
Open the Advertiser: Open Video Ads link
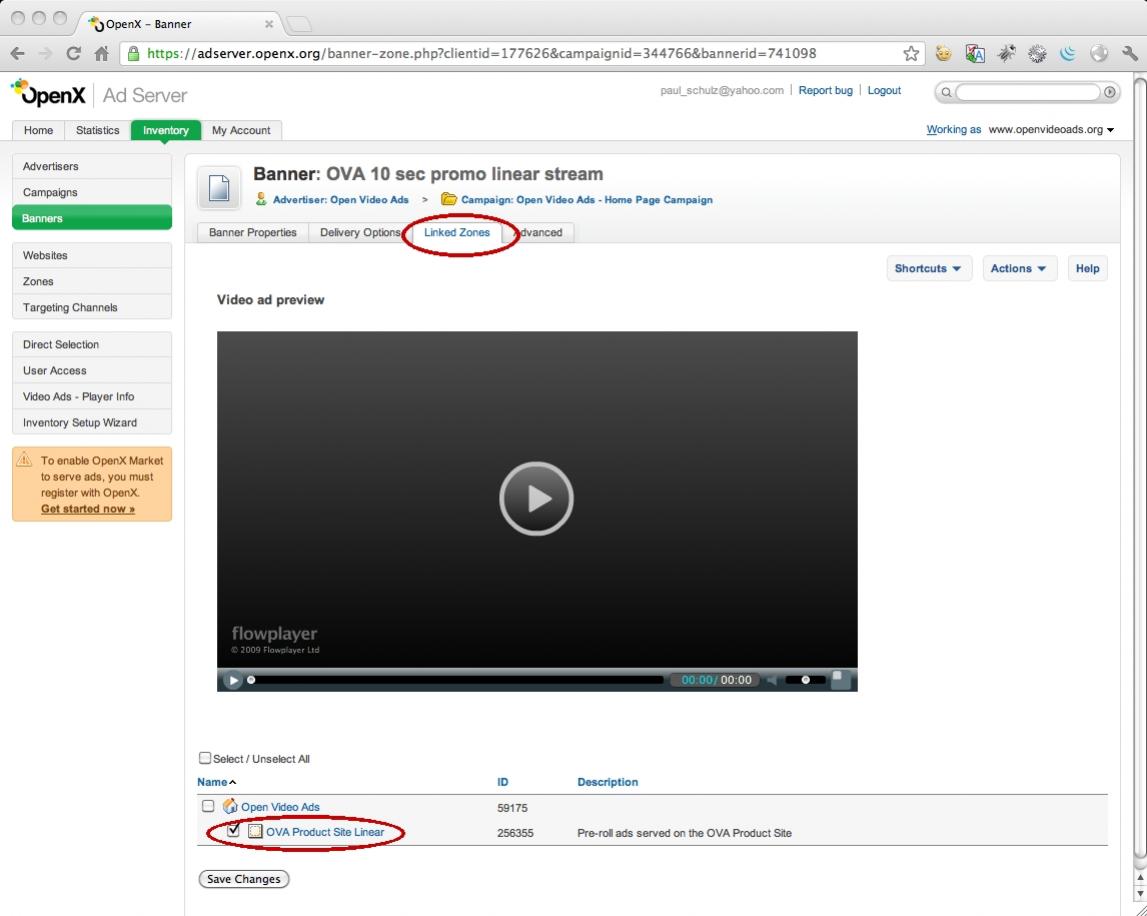pyautogui.click(x=341, y=200)
